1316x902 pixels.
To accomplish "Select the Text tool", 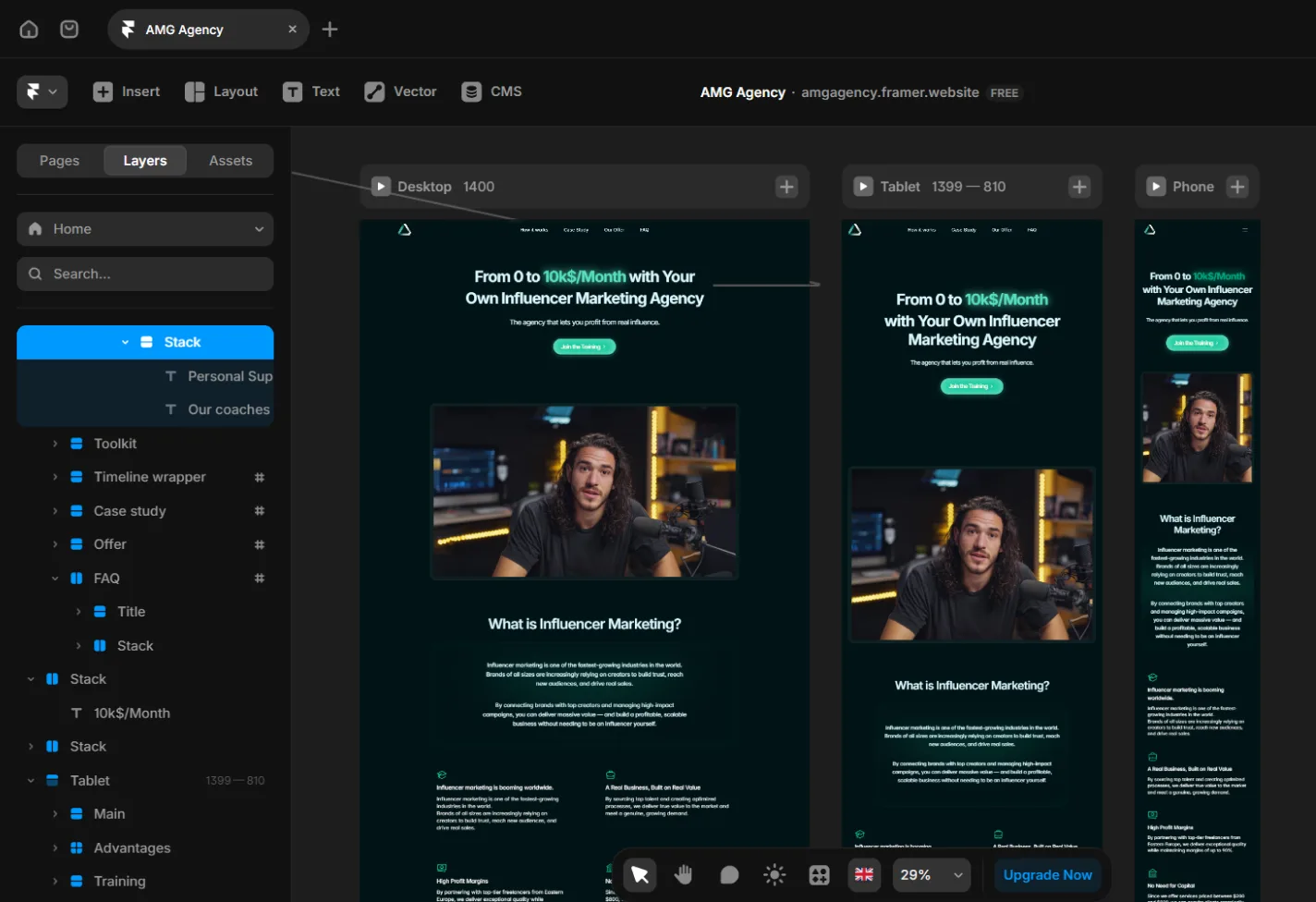I will [311, 91].
